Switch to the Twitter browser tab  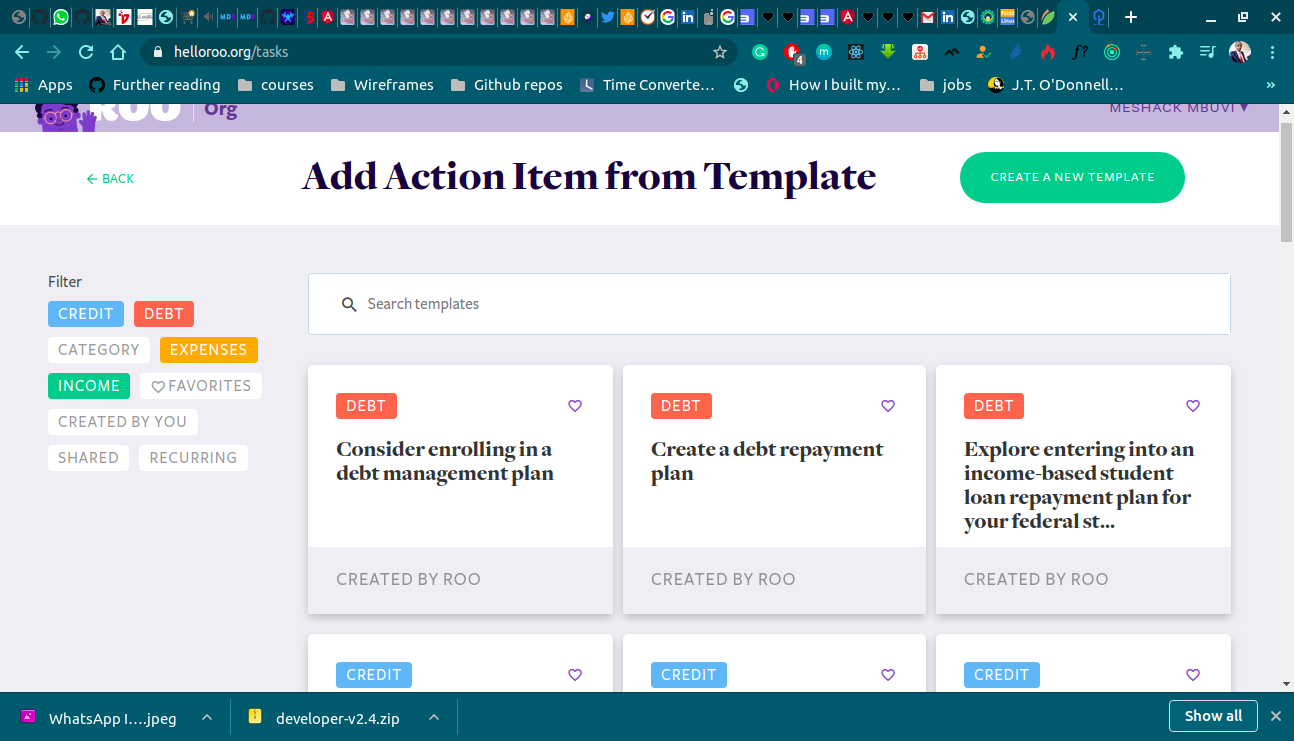coord(607,17)
